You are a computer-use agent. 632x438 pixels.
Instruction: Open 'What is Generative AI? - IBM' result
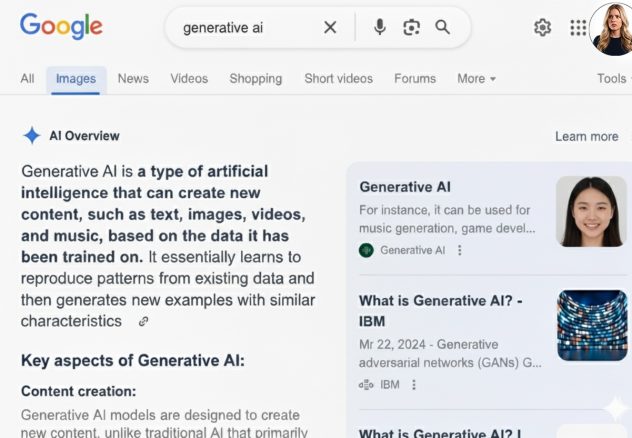click(441, 311)
